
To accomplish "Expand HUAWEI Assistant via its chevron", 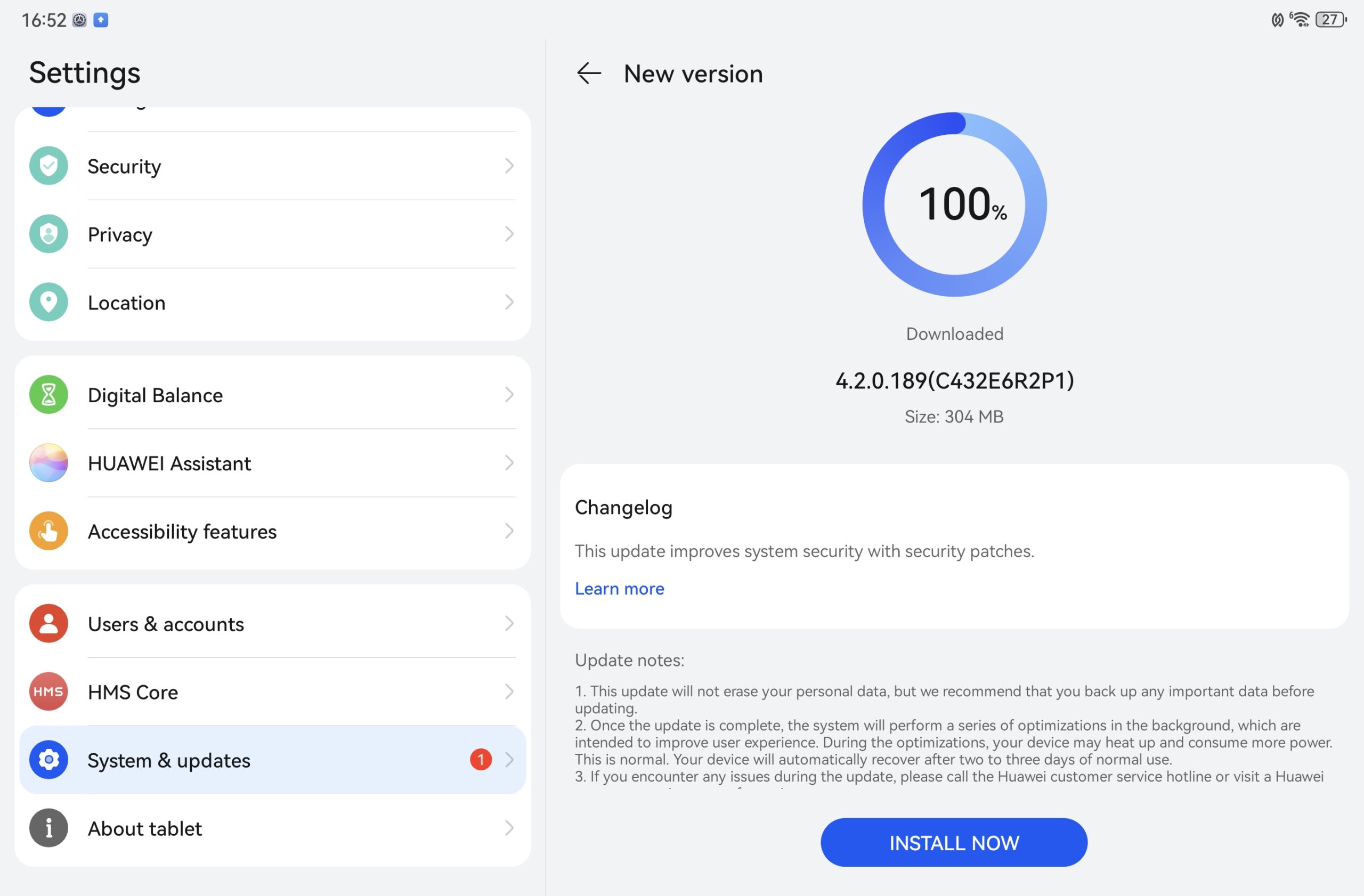I will tap(509, 463).
